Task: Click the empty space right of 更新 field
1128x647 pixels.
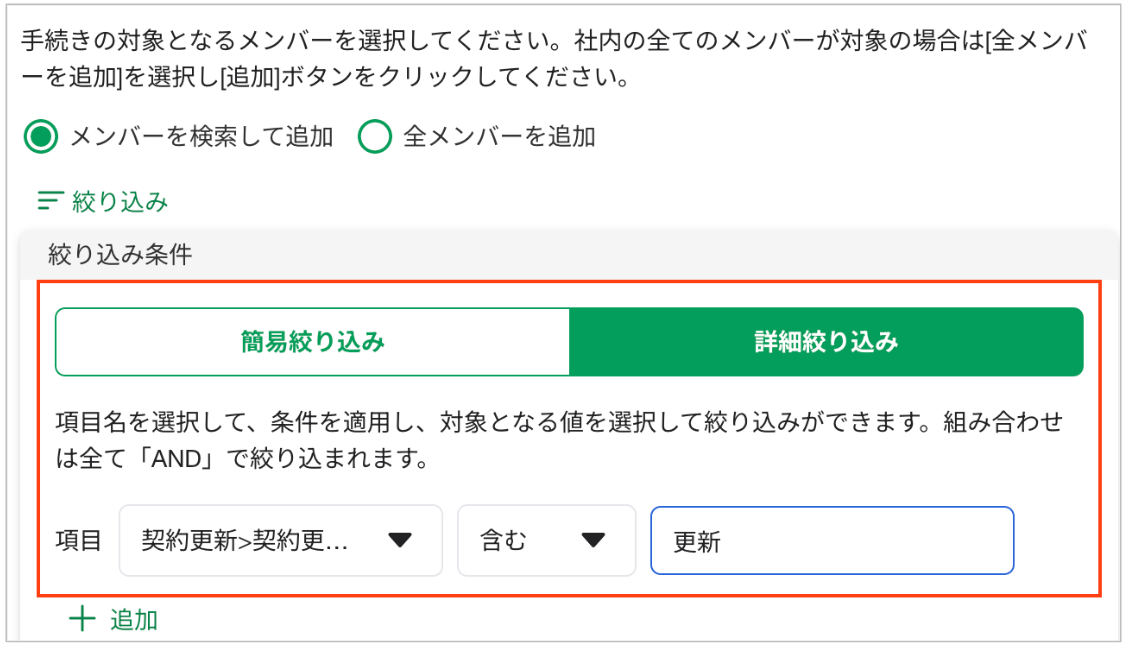Action: click(1056, 540)
